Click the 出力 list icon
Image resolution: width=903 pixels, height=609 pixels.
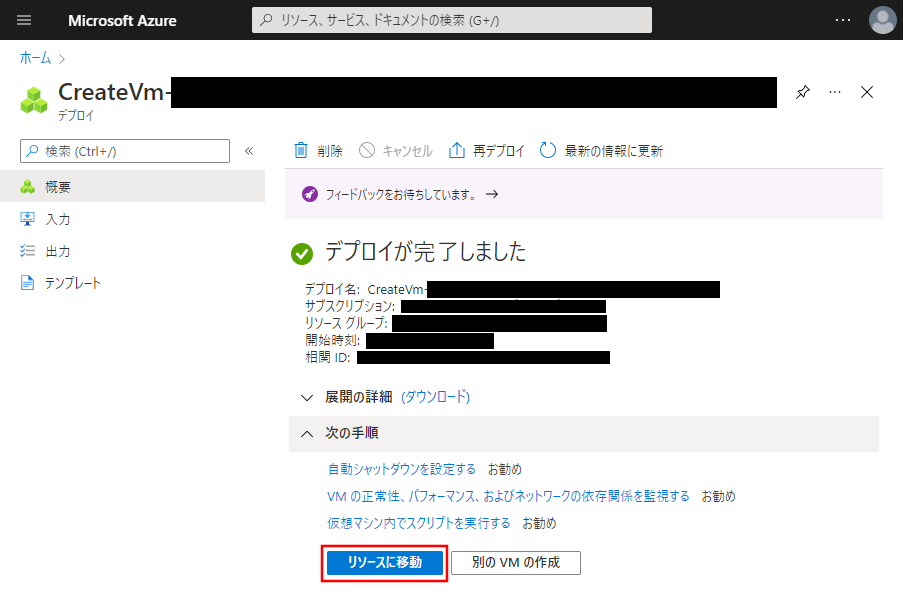(x=27, y=251)
